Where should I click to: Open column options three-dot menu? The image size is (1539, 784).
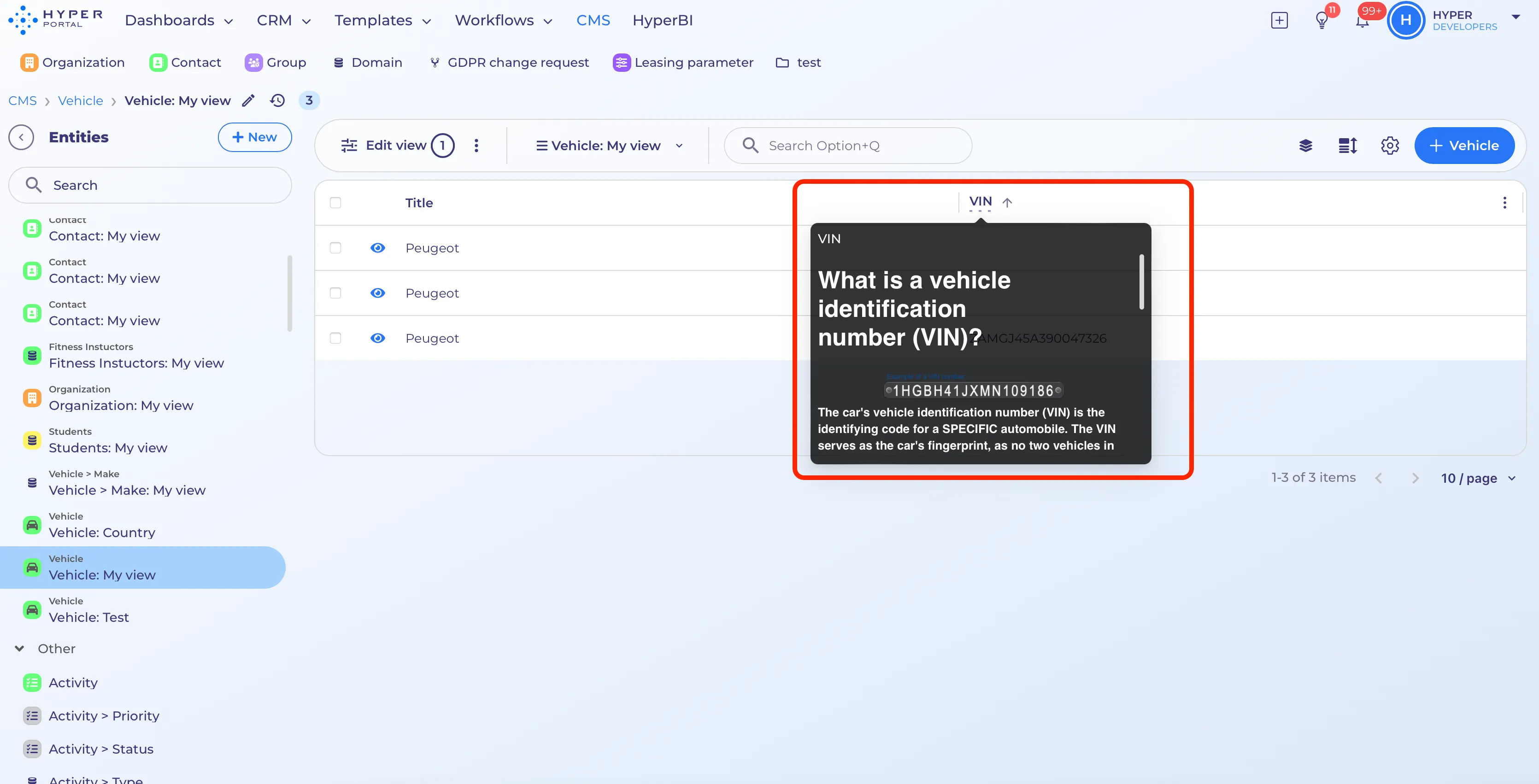(x=1504, y=203)
